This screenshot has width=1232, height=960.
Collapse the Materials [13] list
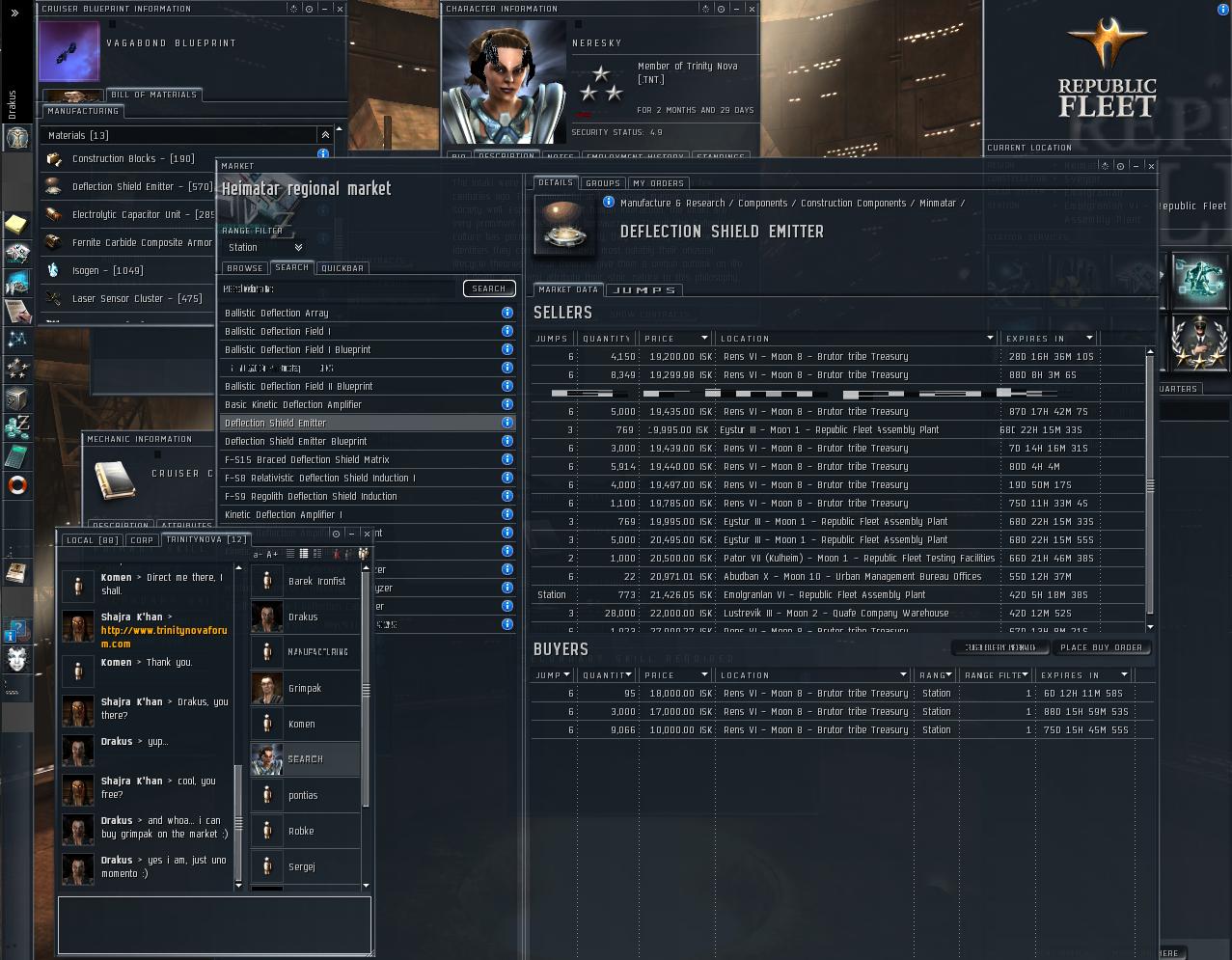[x=325, y=135]
